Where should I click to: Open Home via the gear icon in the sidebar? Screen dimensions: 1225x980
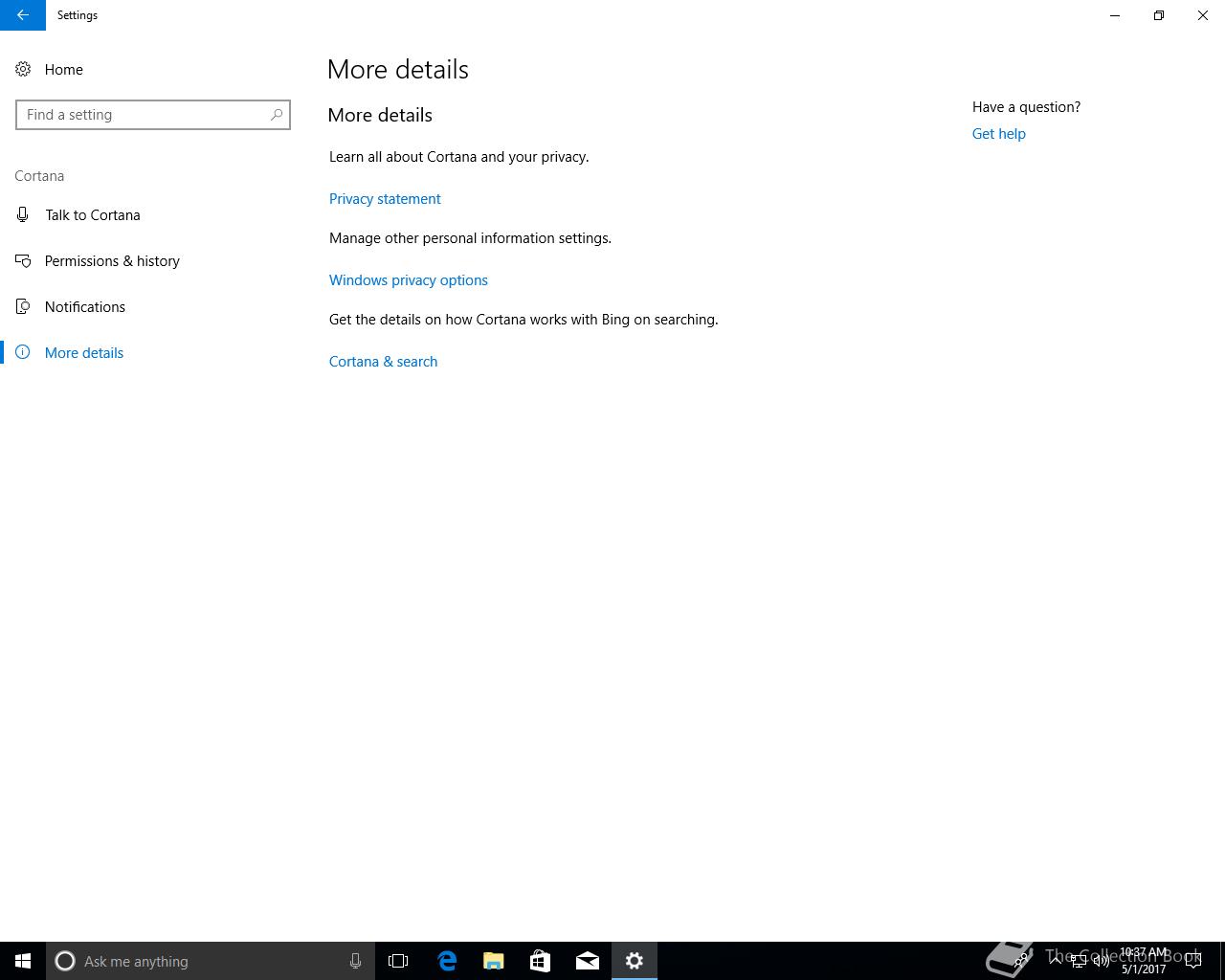pyautogui.click(x=23, y=69)
